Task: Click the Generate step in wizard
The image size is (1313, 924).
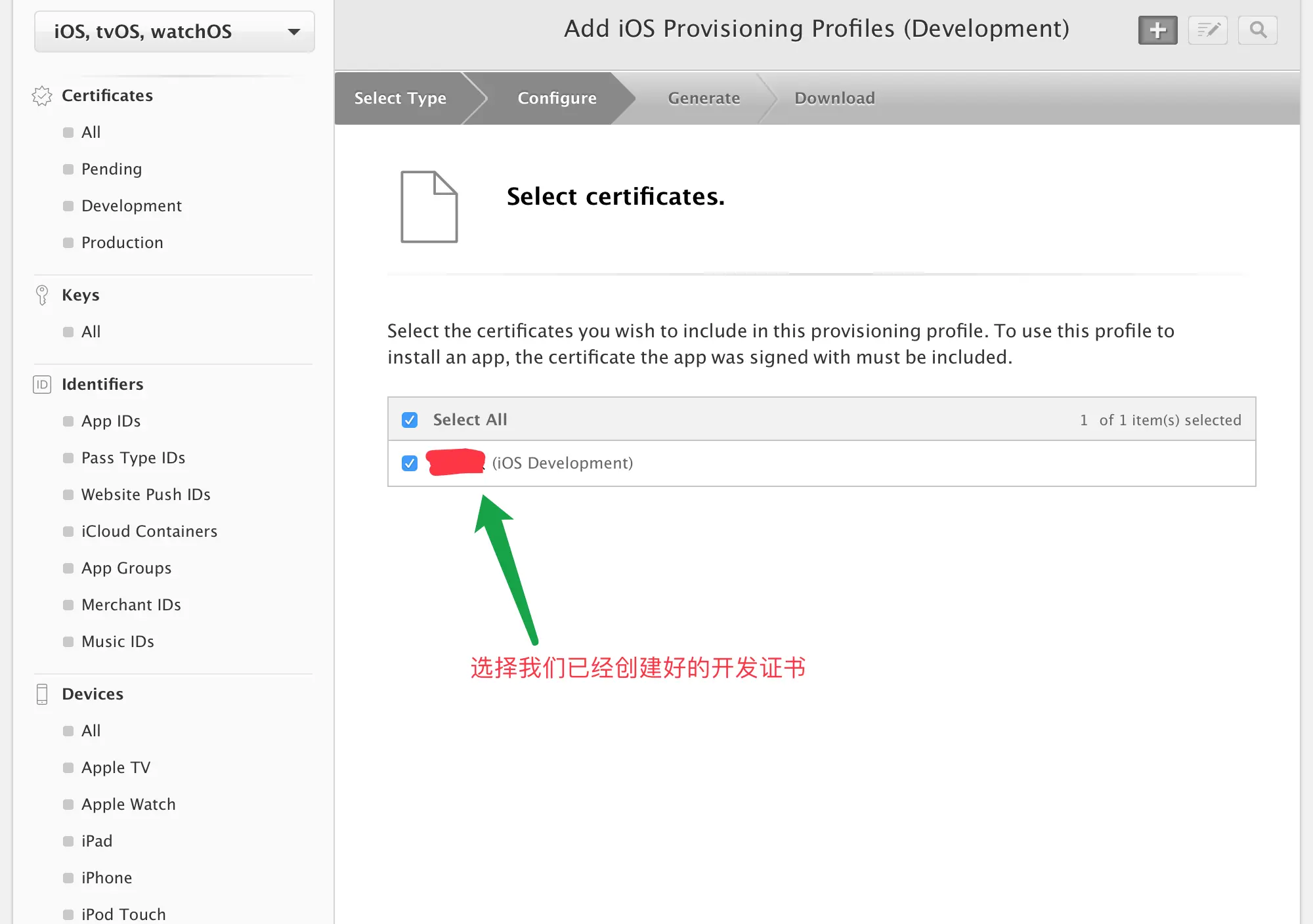Action: click(704, 98)
